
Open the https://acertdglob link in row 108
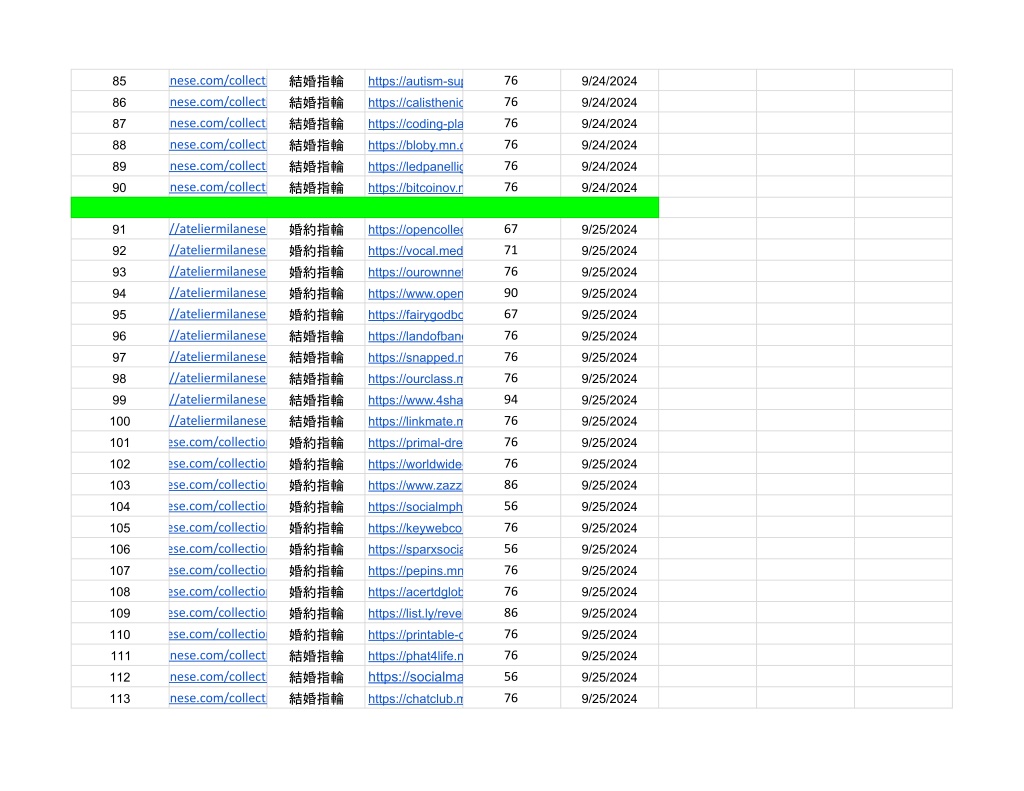click(x=415, y=592)
